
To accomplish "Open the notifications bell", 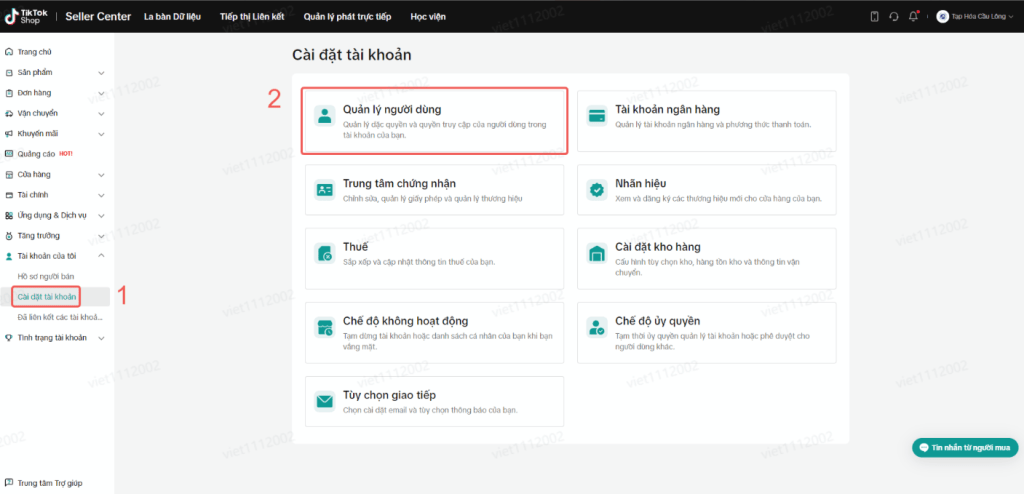I will (913, 16).
